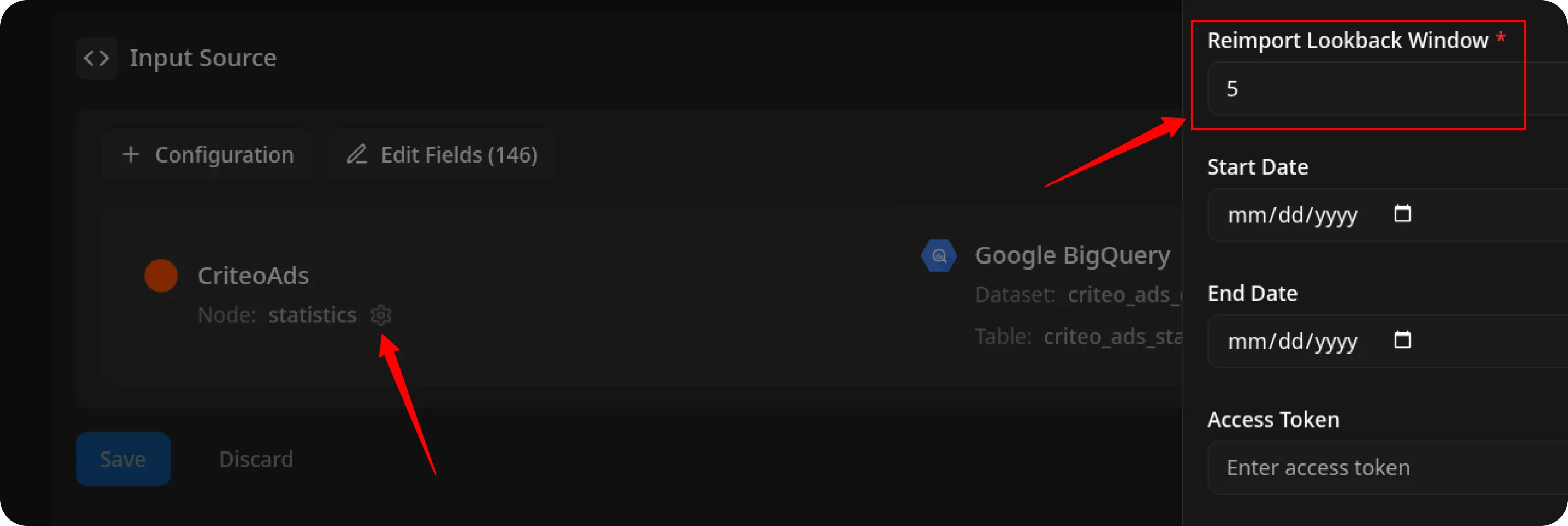Click Discard to cancel changes
Screen dimensions: 1568x526
click(256, 459)
